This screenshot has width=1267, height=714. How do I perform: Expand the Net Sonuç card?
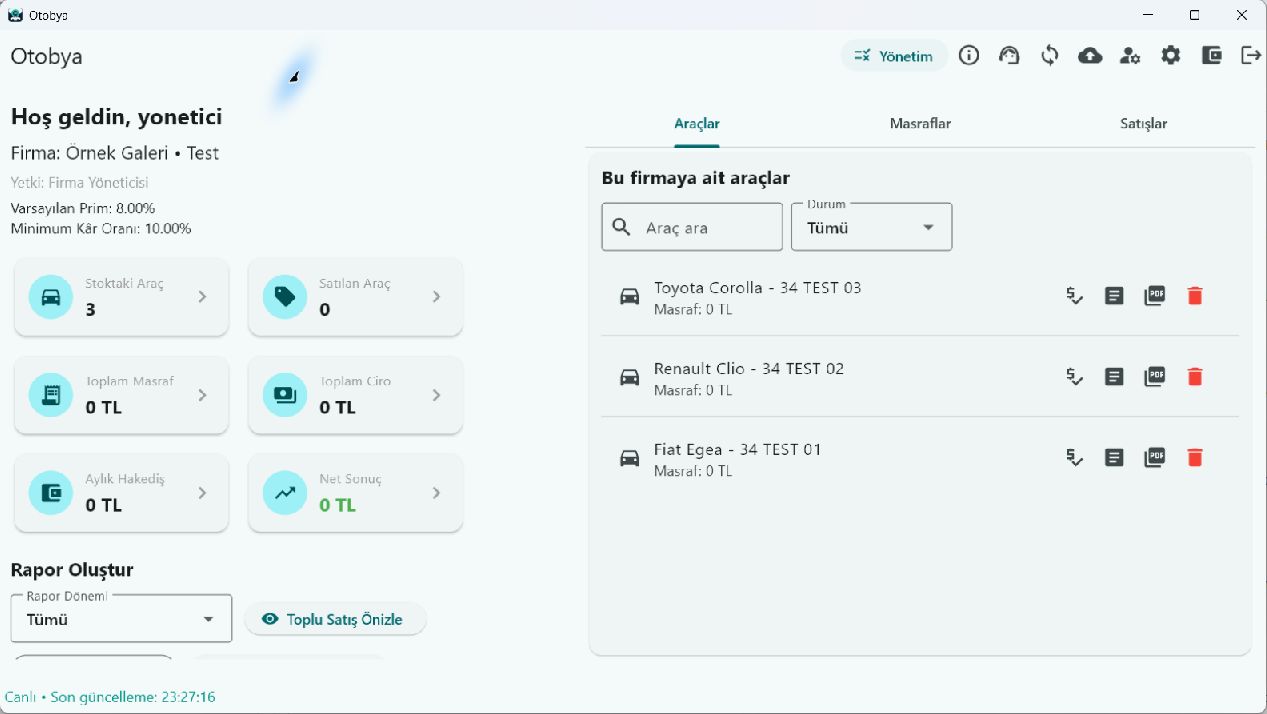tap(355, 493)
